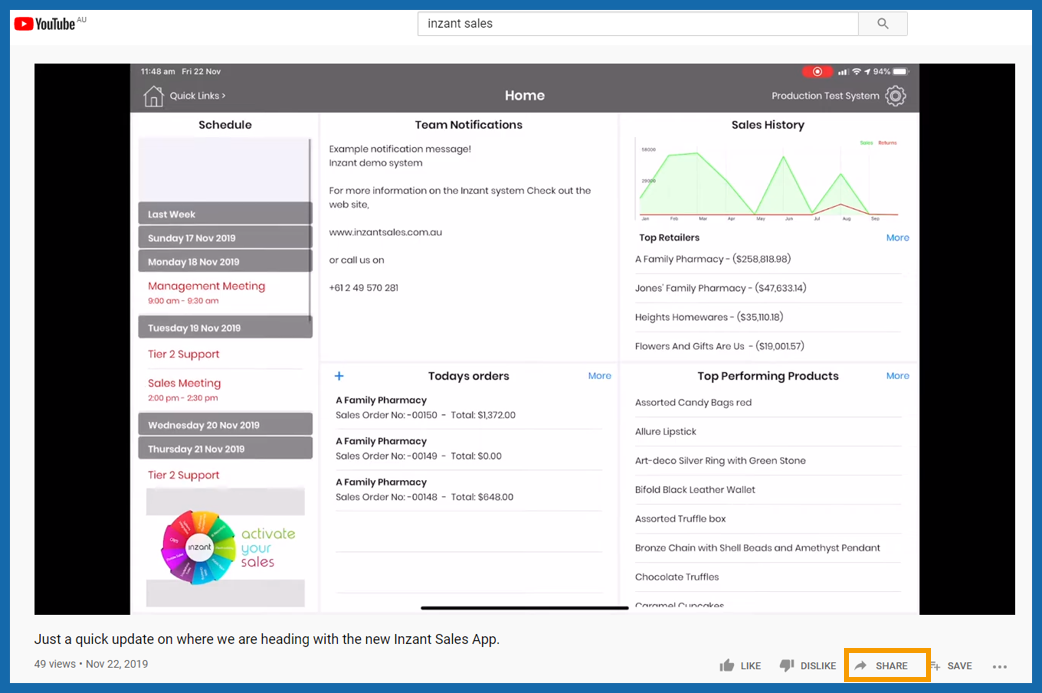The width and height of the screenshot is (1042, 693).
Task: Open the three-dot more actions menu
Action: pos(999,666)
